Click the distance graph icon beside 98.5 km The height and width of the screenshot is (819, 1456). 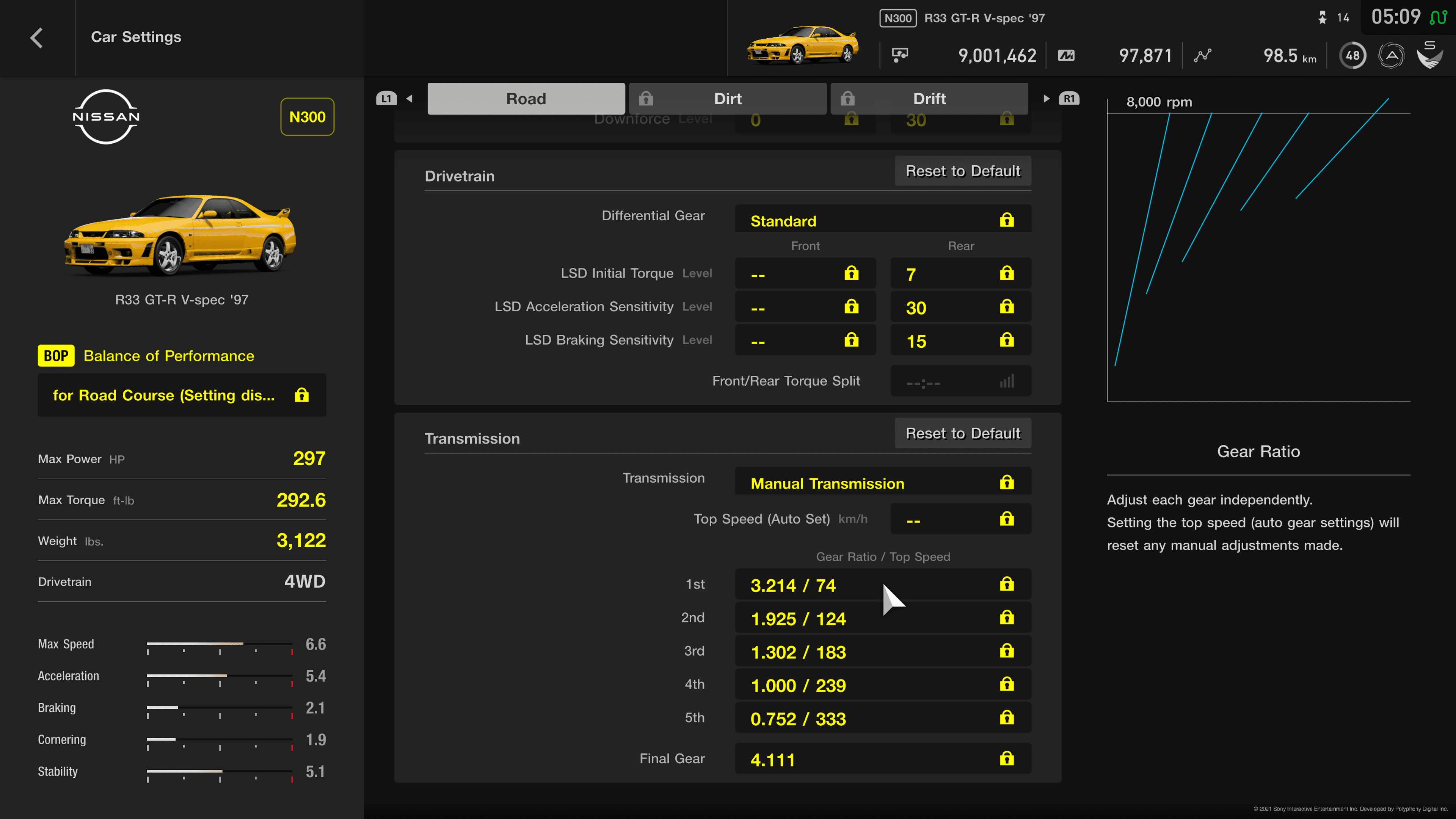click(x=1202, y=55)
